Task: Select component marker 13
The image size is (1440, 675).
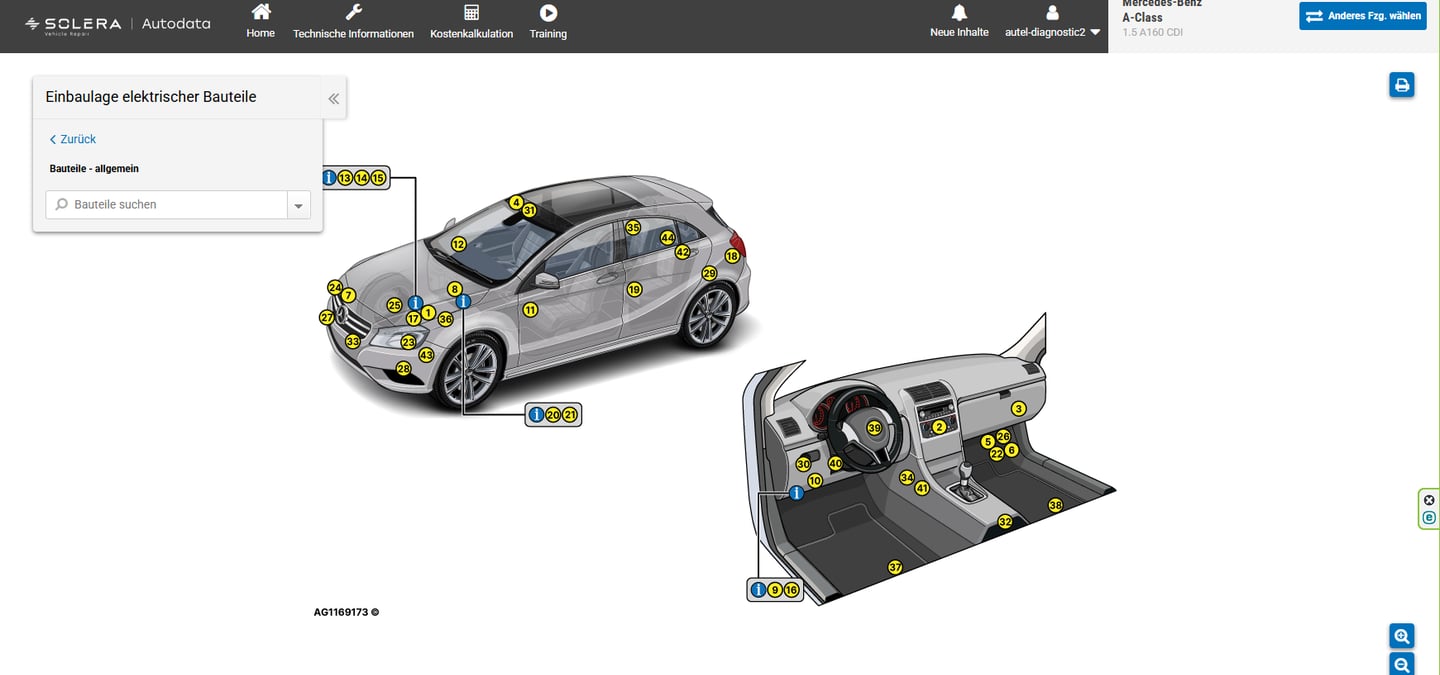Action: pos(345,178)
